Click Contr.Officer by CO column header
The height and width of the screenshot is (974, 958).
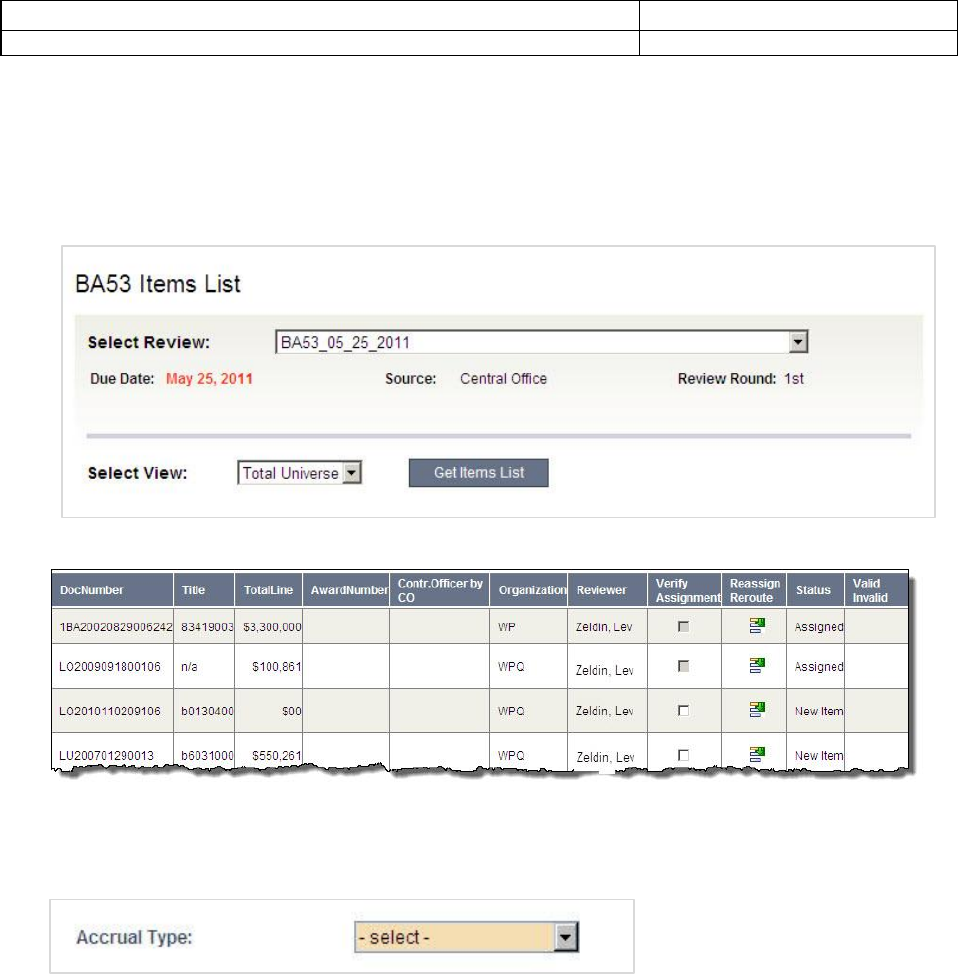[440, 590]
